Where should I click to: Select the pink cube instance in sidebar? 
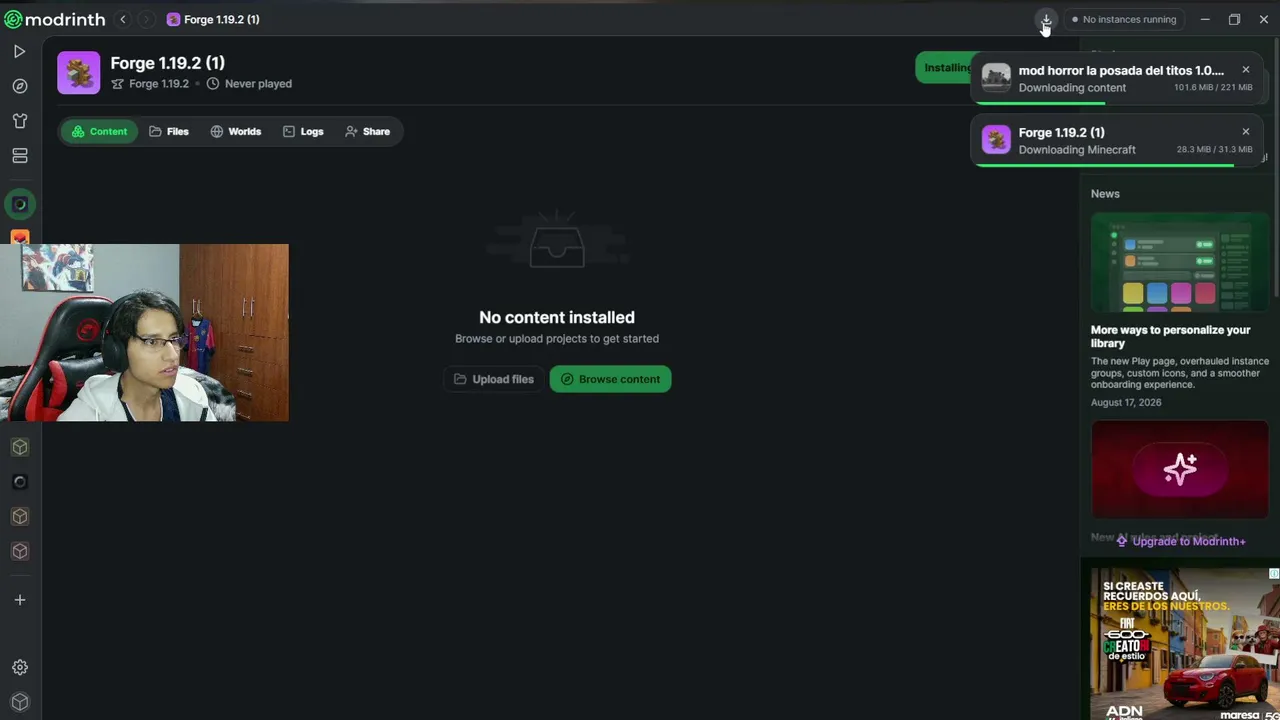(x=19, y=551)
